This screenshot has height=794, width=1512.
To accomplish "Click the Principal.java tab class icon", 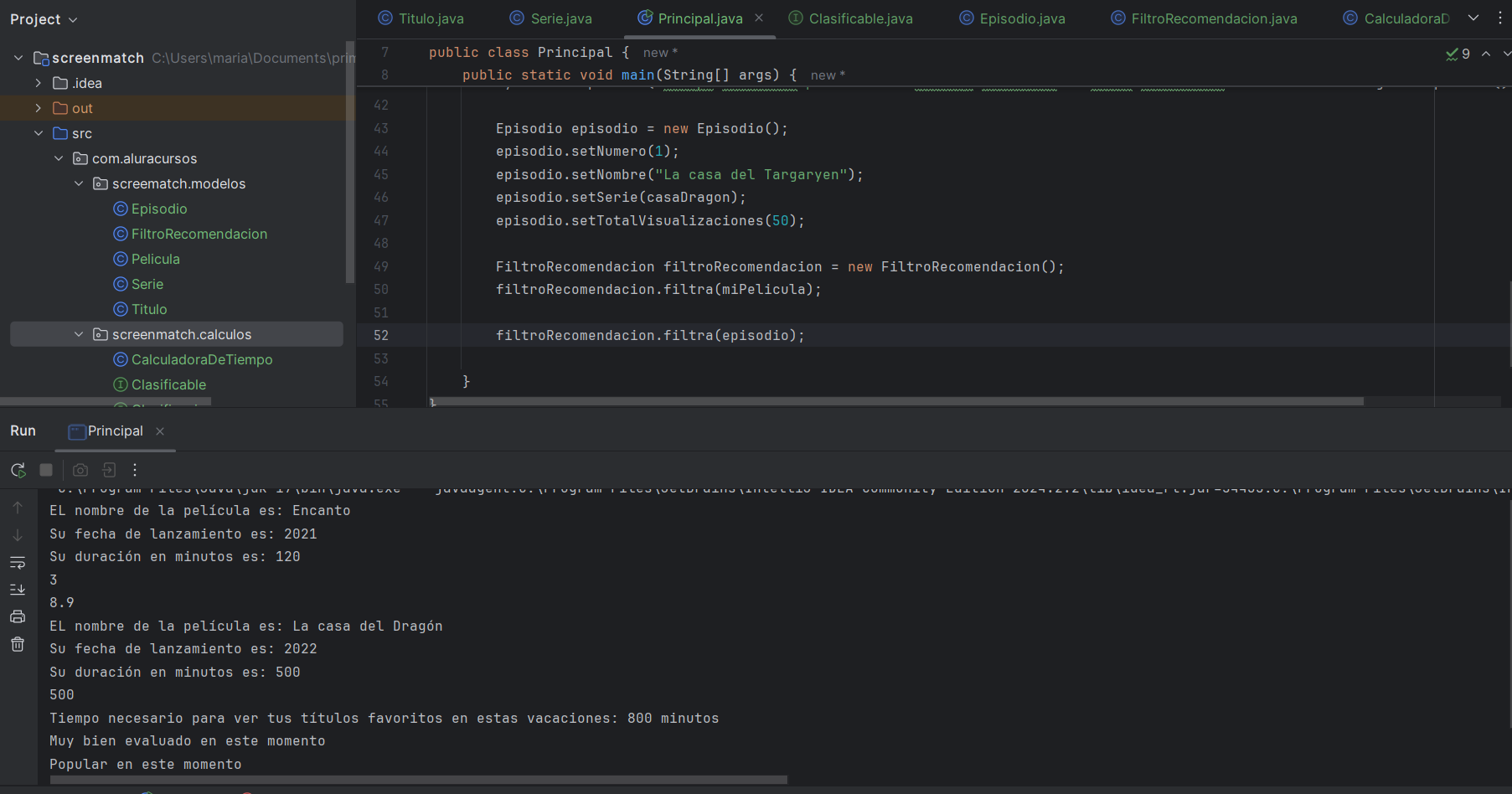I will point(645,18).
